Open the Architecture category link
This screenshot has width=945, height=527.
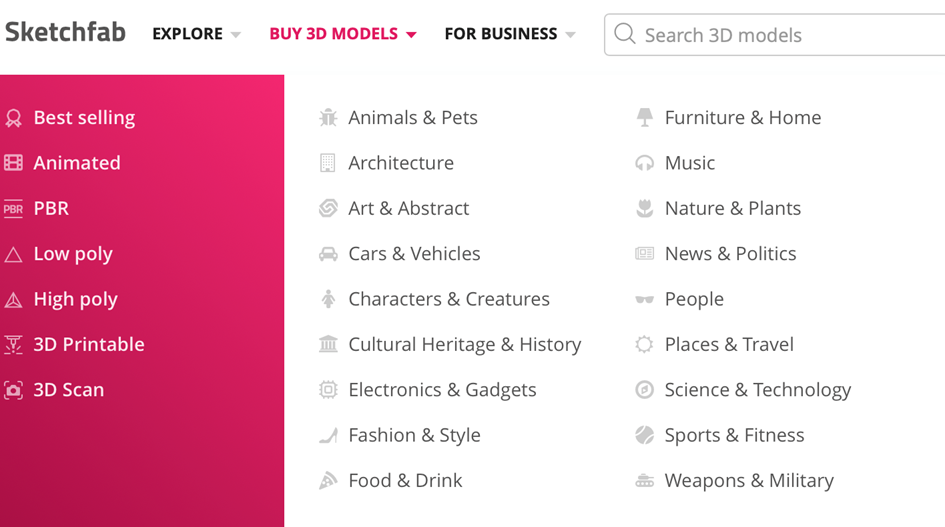(400, 163)
